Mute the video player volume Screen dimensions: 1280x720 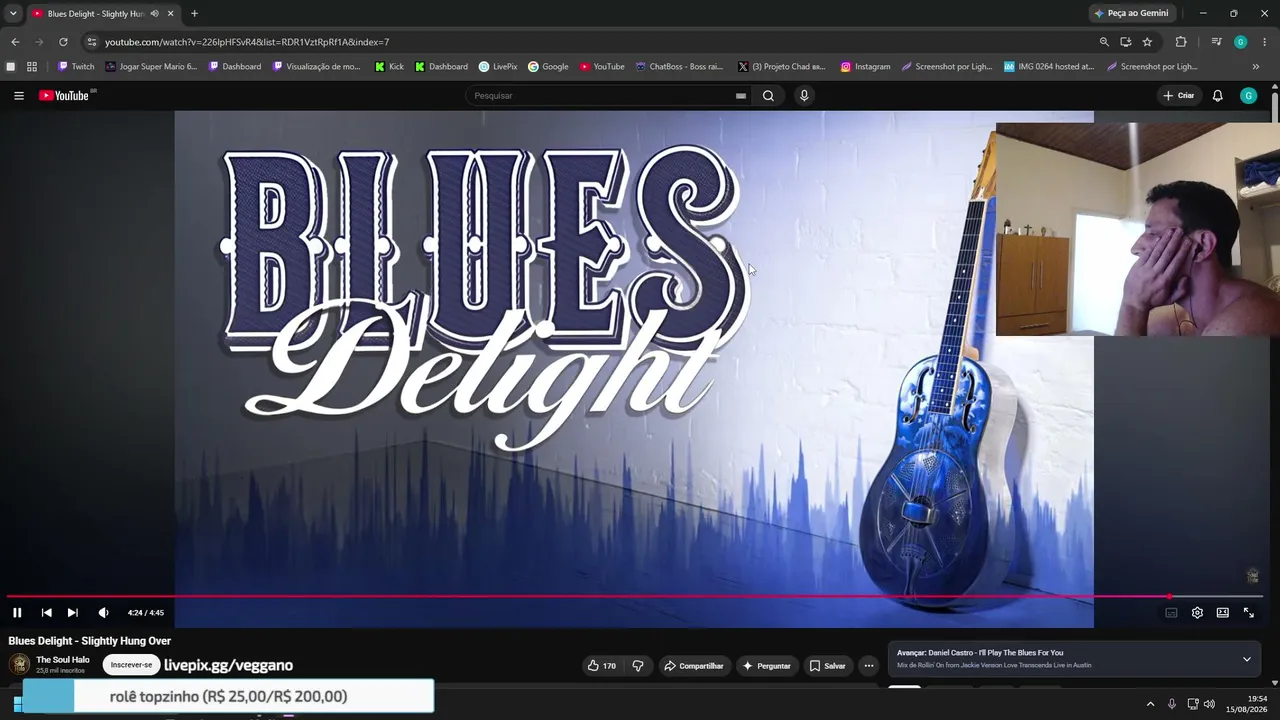[x=103, y=613]
